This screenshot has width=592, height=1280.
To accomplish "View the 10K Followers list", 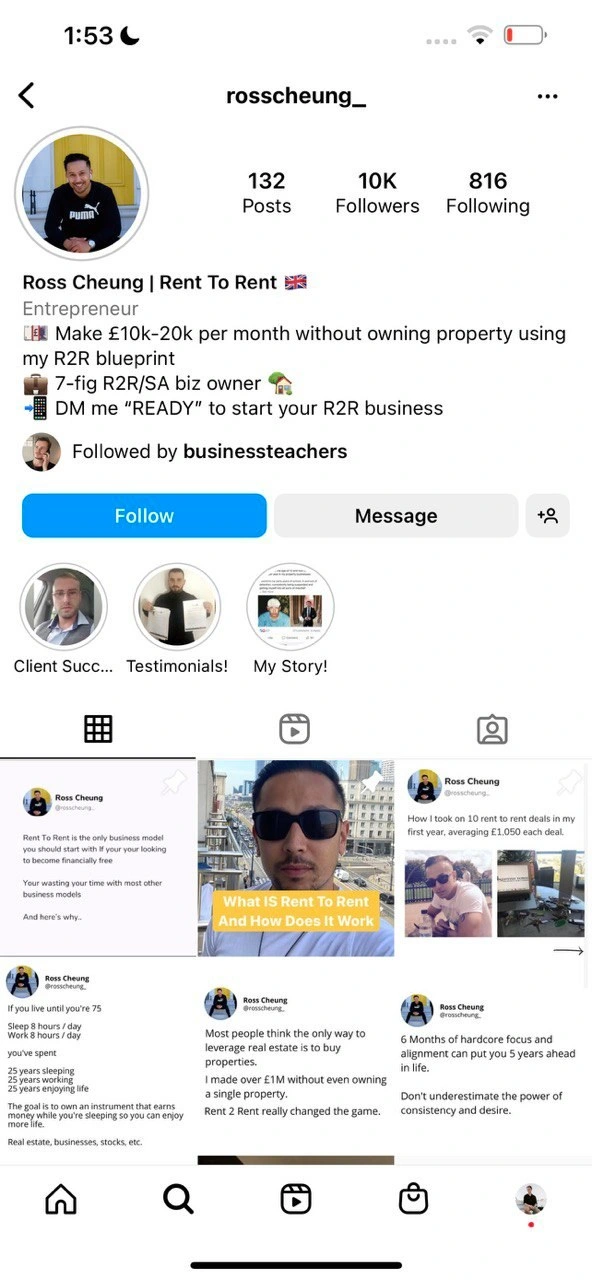I will coord(377,193).
